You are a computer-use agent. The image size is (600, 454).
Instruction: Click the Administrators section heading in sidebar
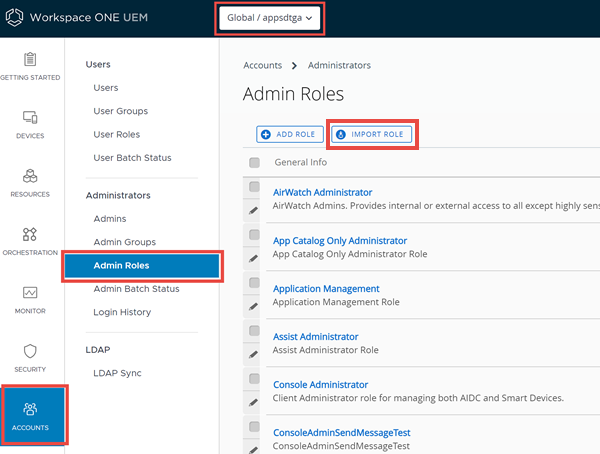coord(118,195)
